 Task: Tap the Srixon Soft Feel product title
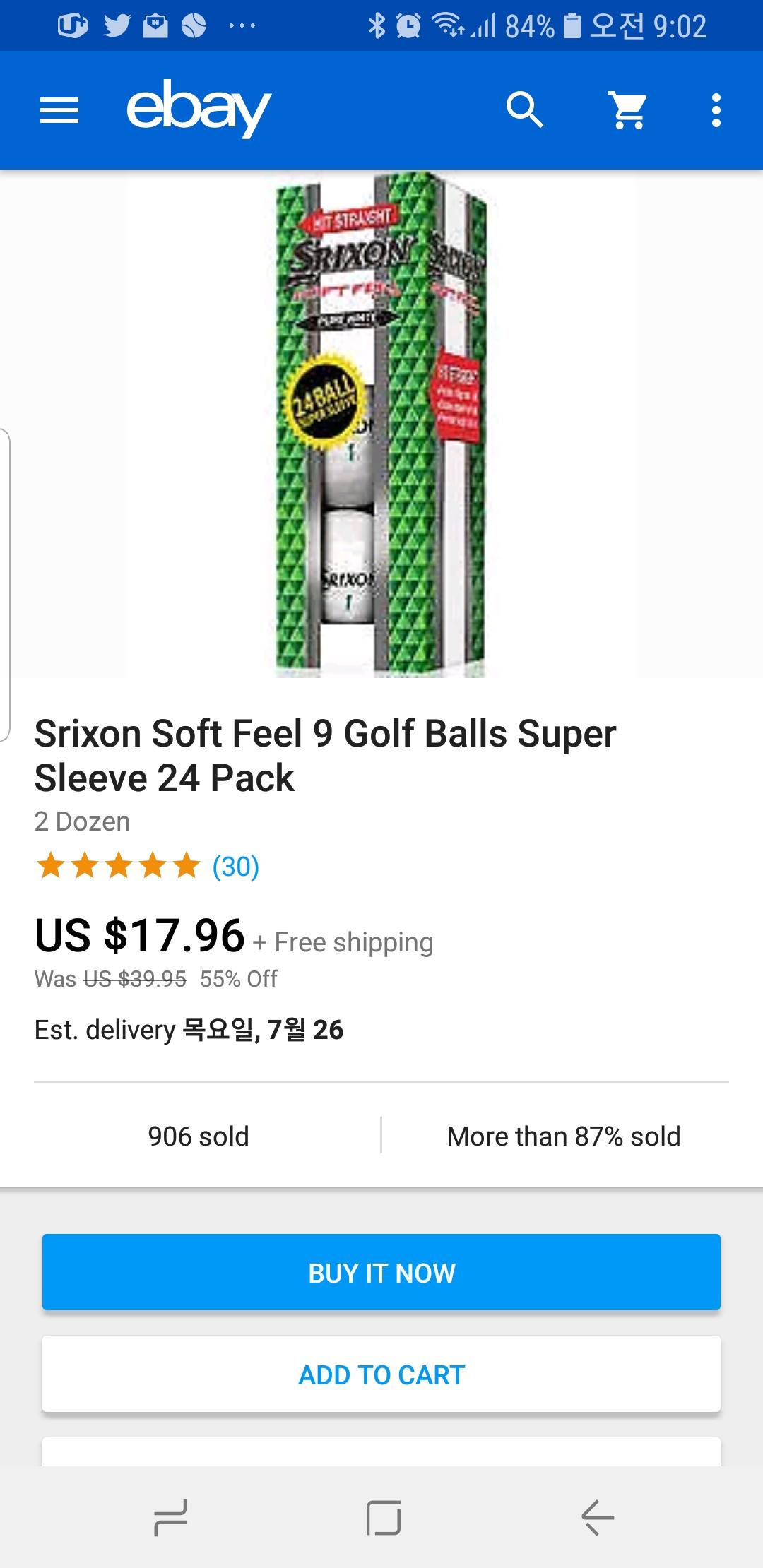(325, 755)
